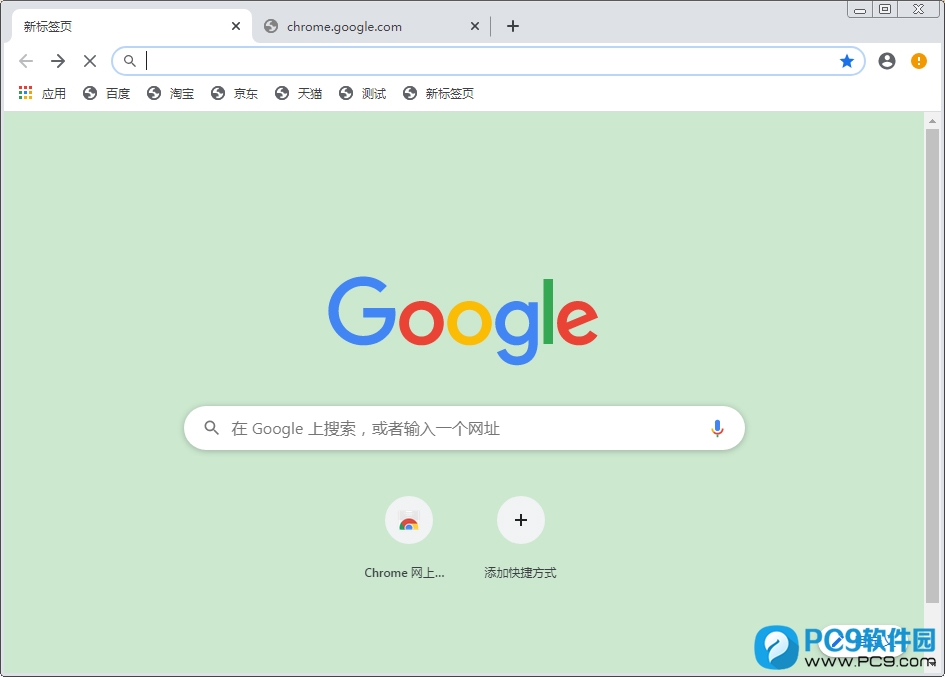Stop loading the page with X button
The image size is (945, 677).
90,61
